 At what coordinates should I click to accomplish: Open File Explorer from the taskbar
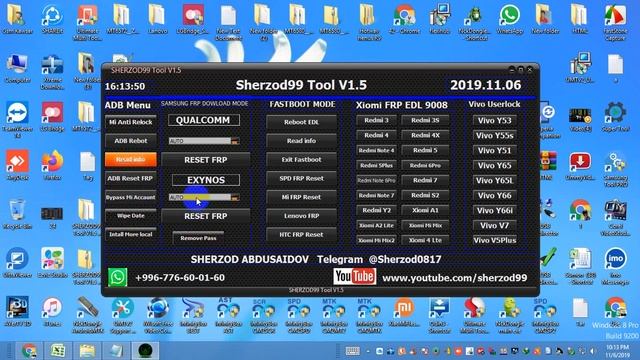(87, 351)
